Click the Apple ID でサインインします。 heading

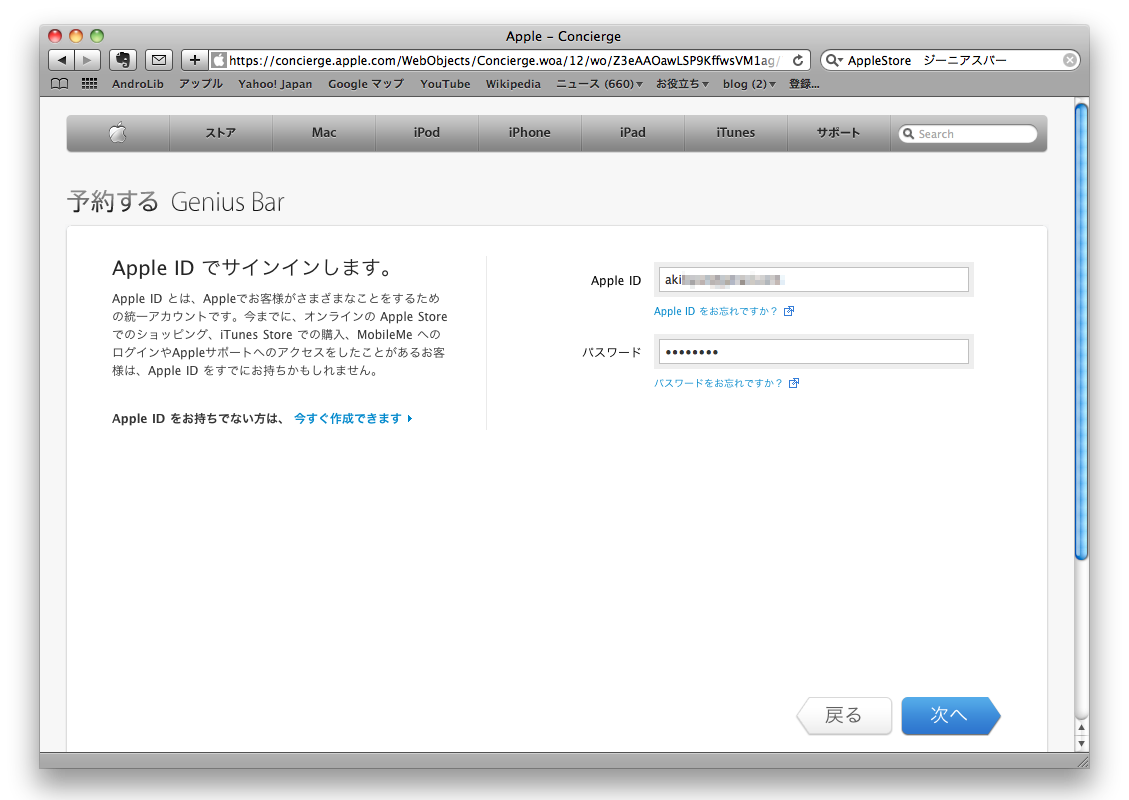[253, 268]
